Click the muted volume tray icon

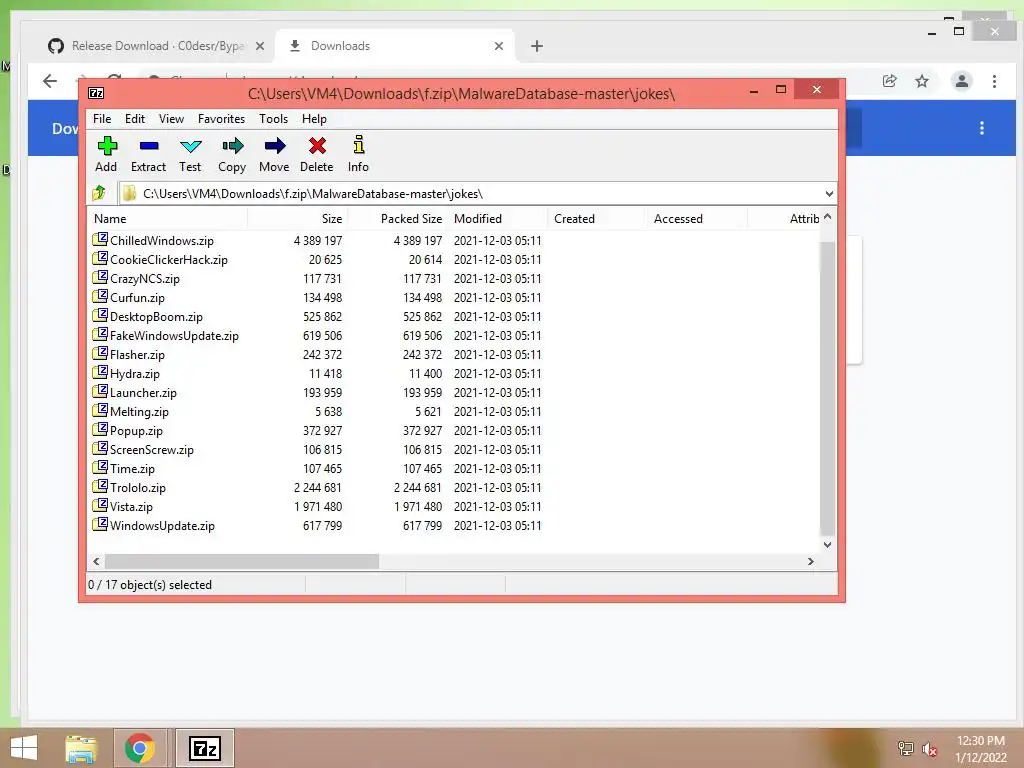point(929,749)
